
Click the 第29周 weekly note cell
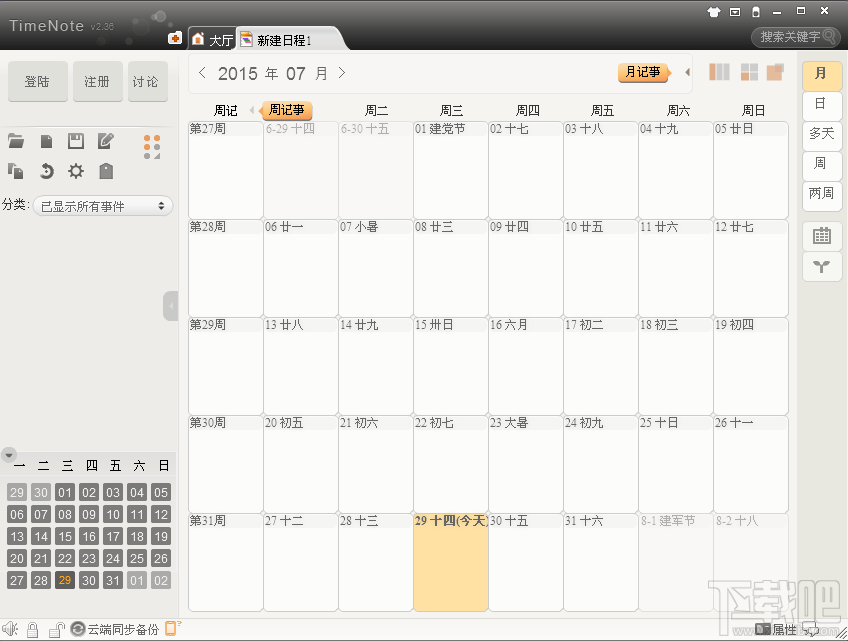pos(226,366)
